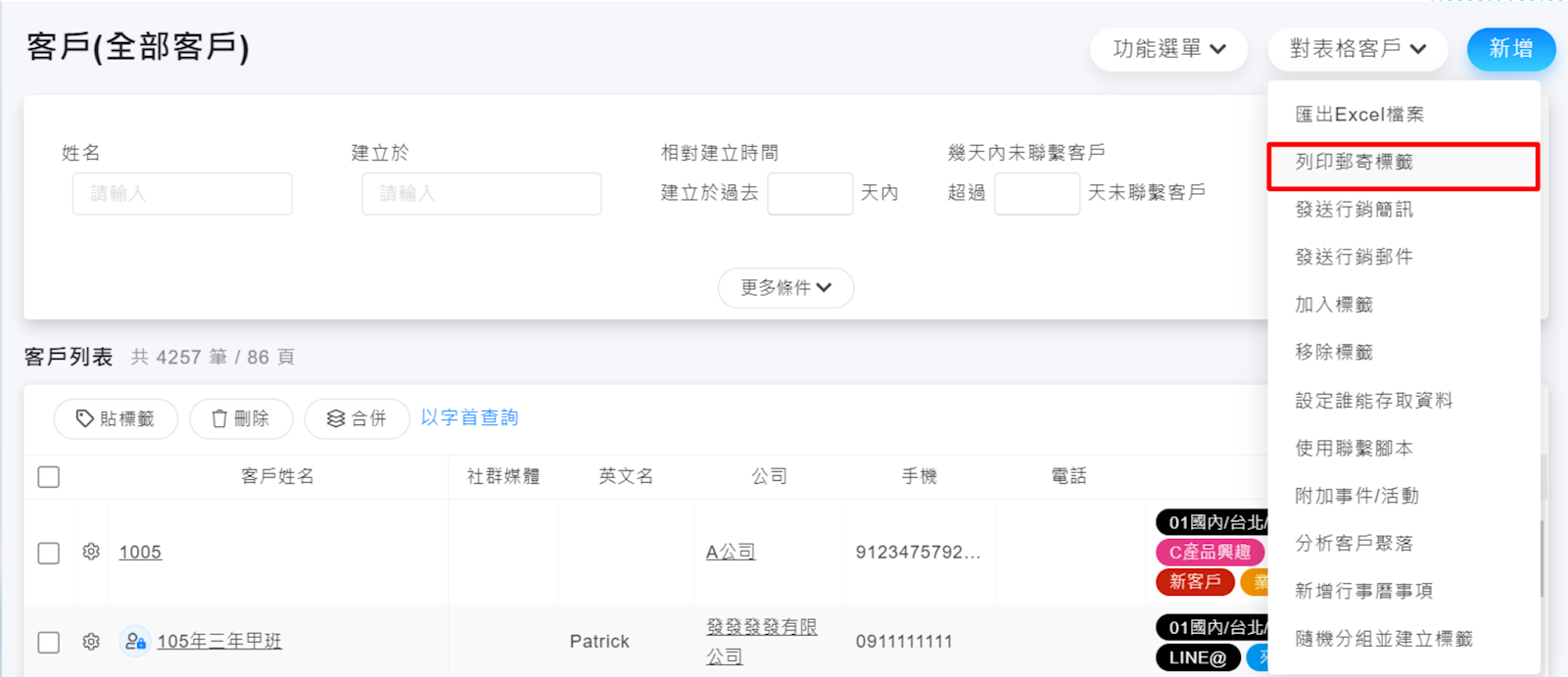Check the checkbox for customer 1005
This screenshot has height=677, width=1568.
coord(49,553)
